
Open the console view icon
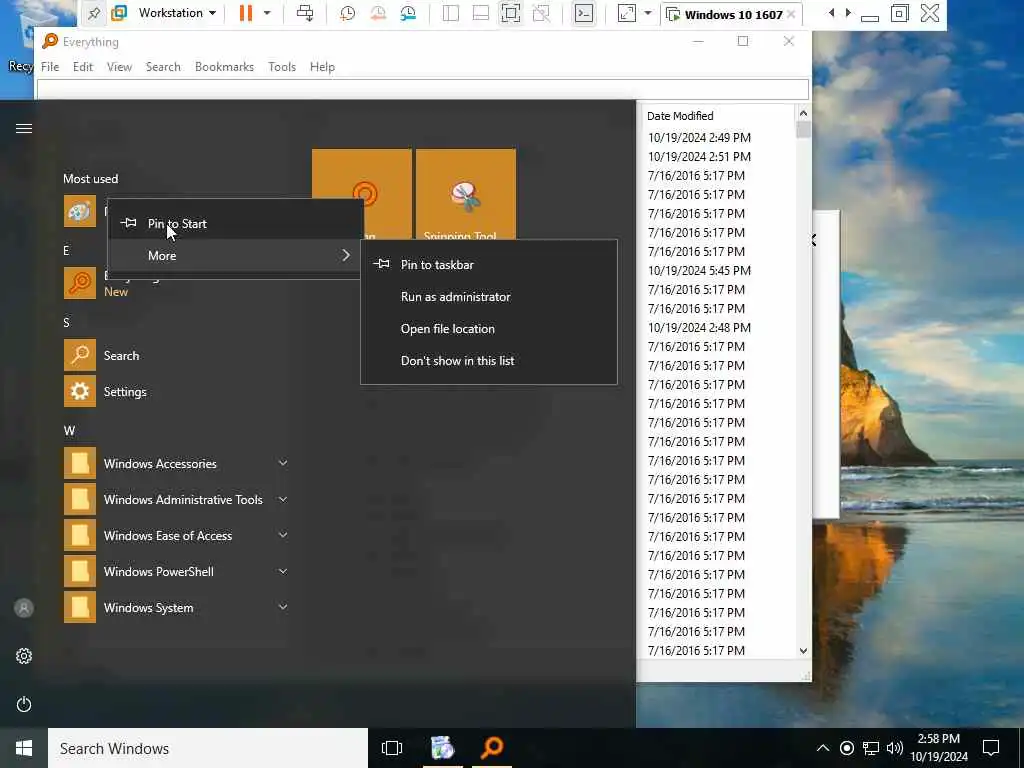point(584,13)
